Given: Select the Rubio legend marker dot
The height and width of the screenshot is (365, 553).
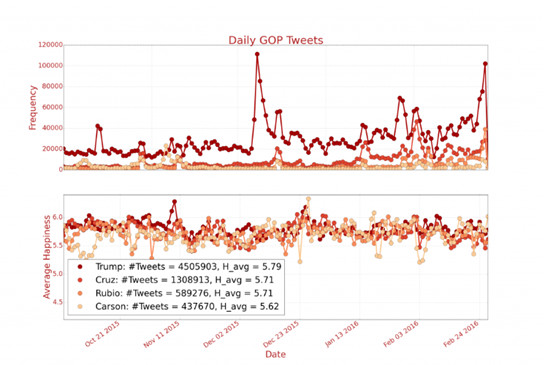Looking at the screenshot, I should pos(80,293).
